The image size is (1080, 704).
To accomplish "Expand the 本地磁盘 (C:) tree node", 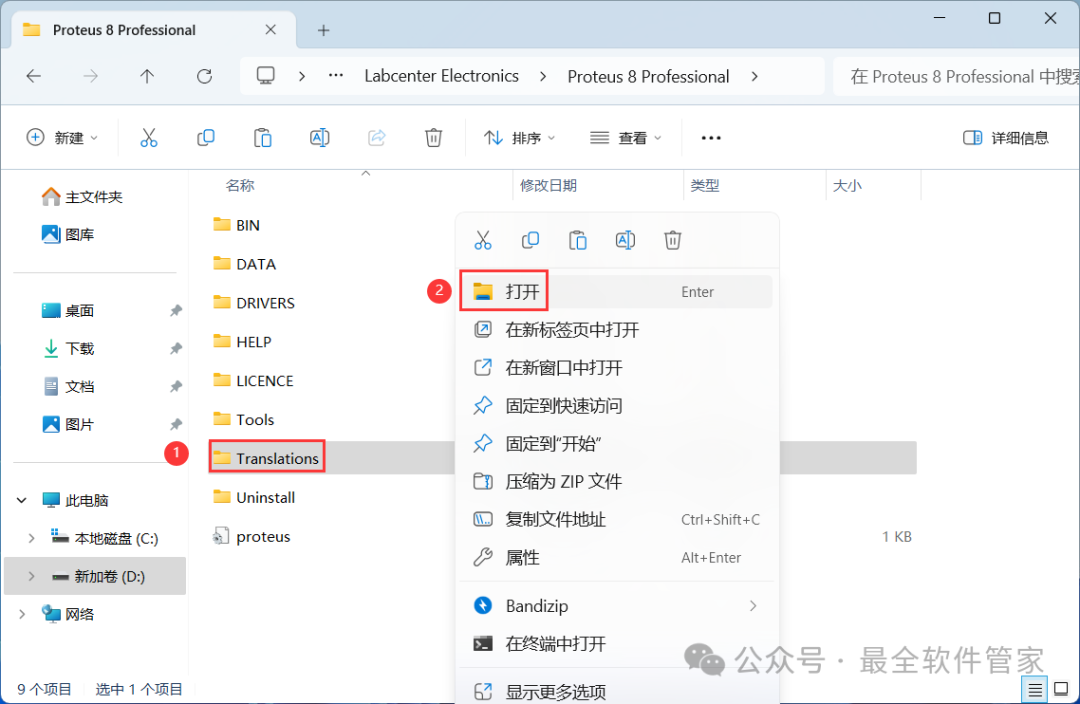I will click(31, 538).
